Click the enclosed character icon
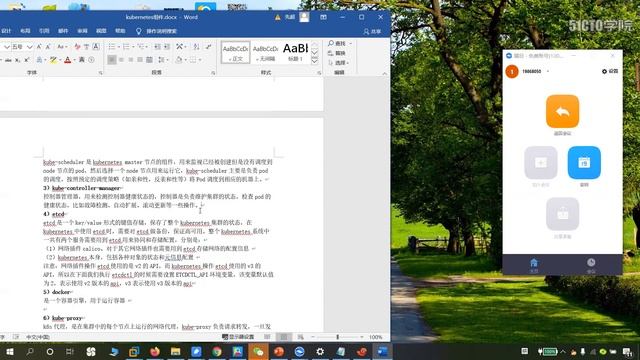The image size is (640, 360). tap(91, 60)
